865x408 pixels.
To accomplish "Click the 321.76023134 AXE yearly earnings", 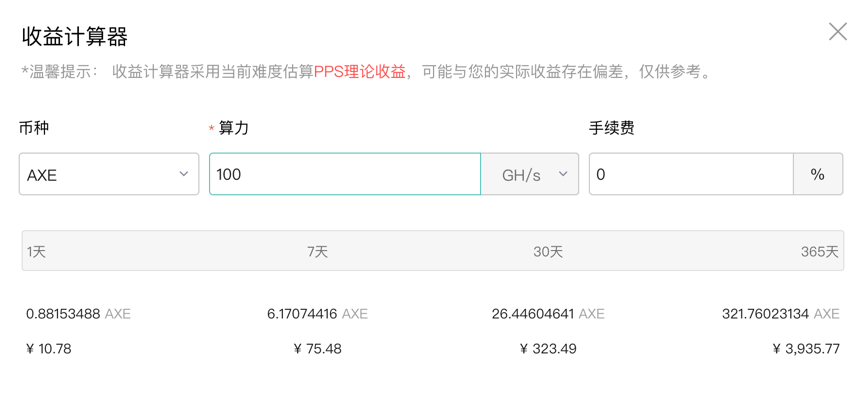I will [780, 314].
